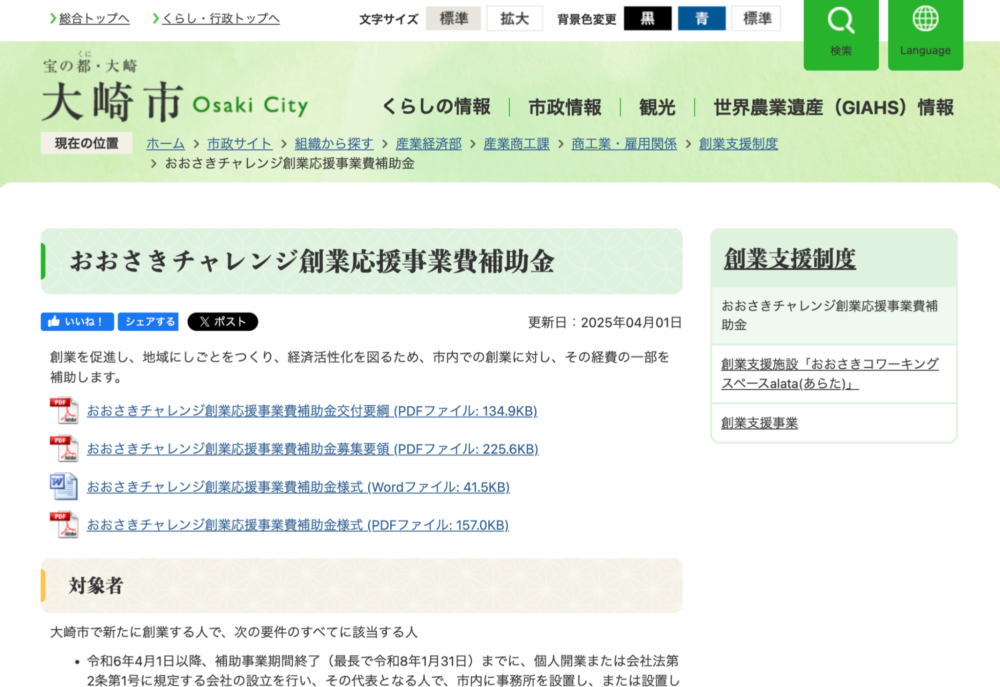
Task: Switch background color to 青
Action: coord(702,18)
